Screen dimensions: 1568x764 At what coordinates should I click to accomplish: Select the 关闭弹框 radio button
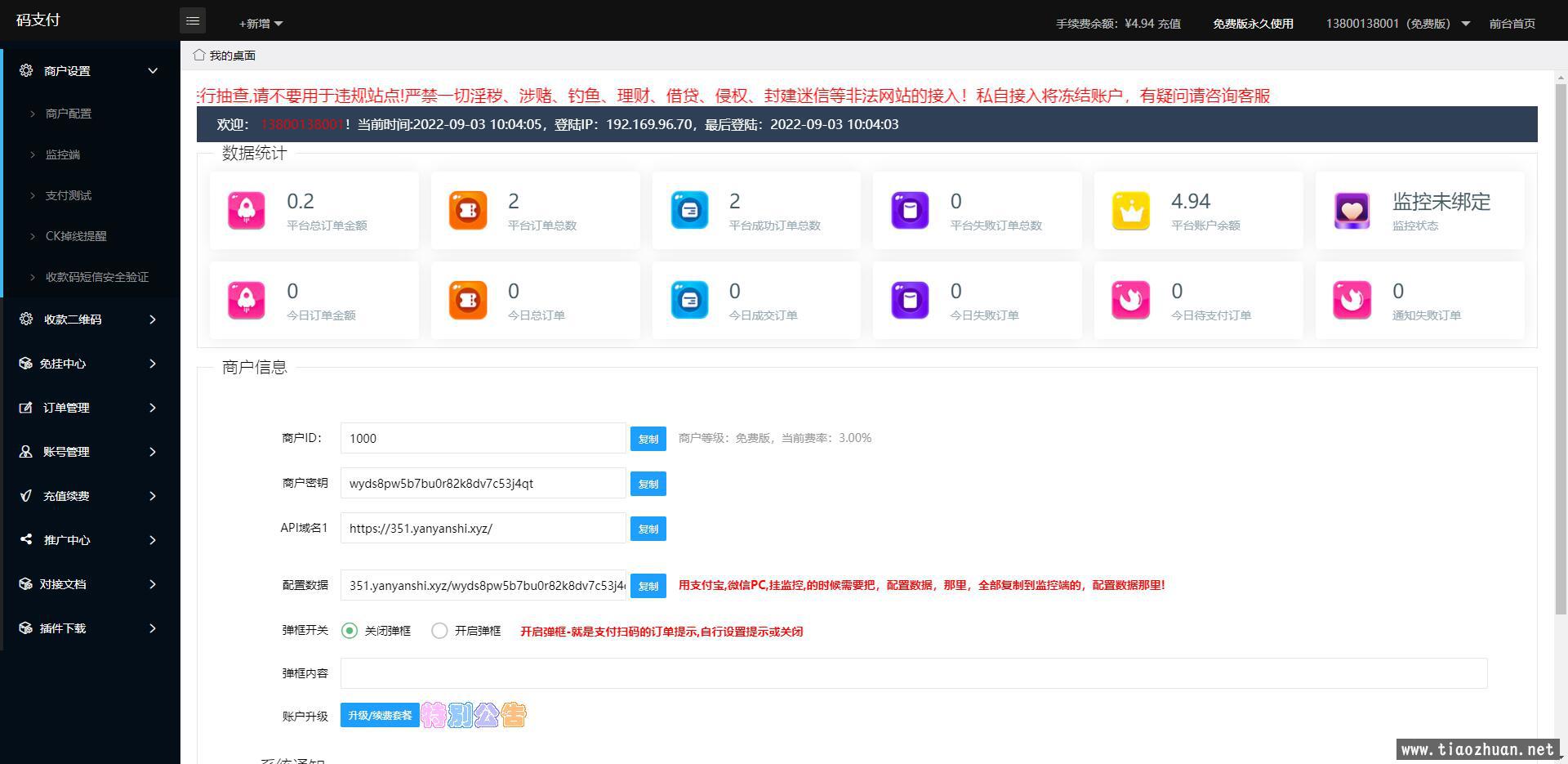pyautogui.click(x=350, y=631)
